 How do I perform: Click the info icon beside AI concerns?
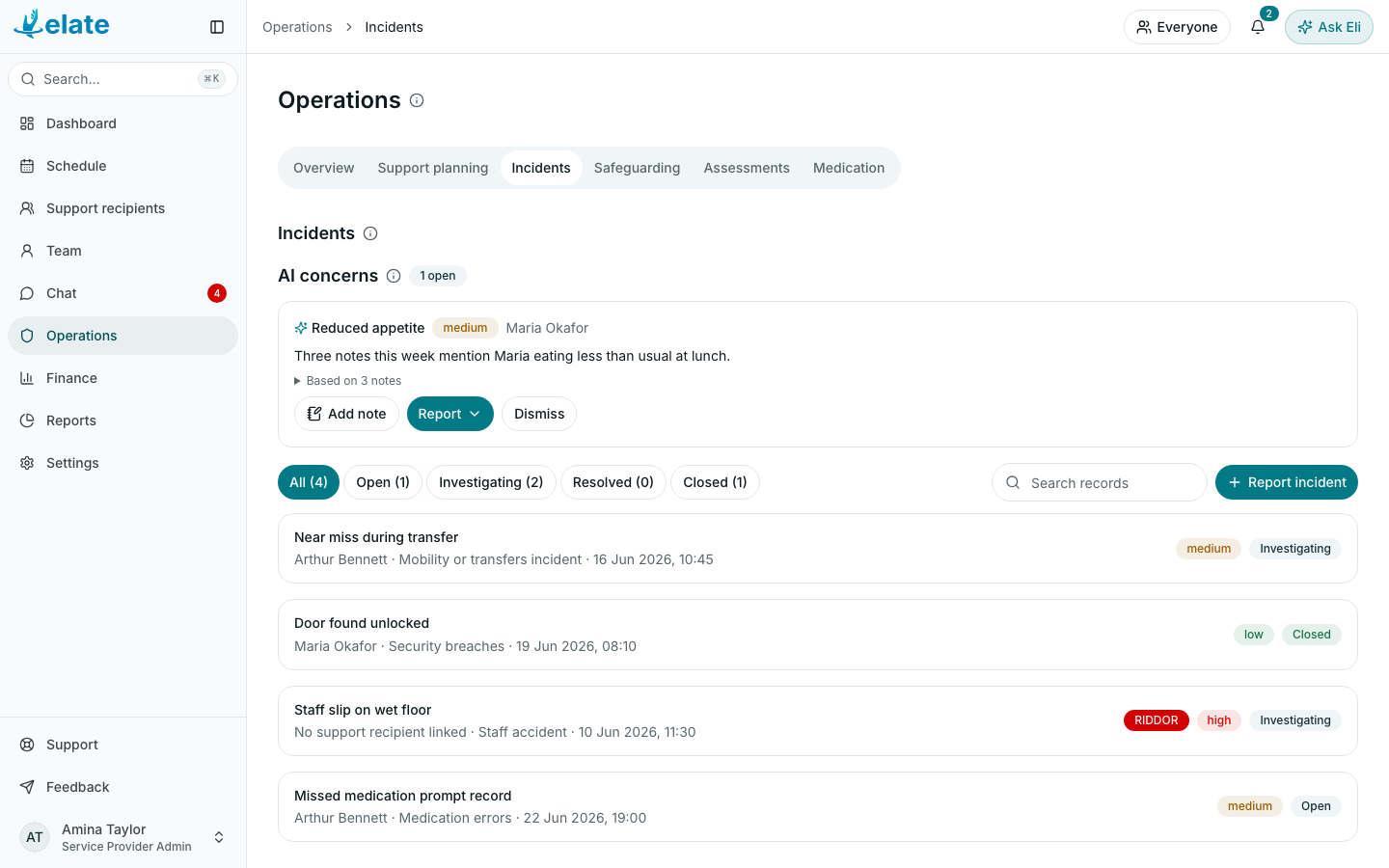394,276
